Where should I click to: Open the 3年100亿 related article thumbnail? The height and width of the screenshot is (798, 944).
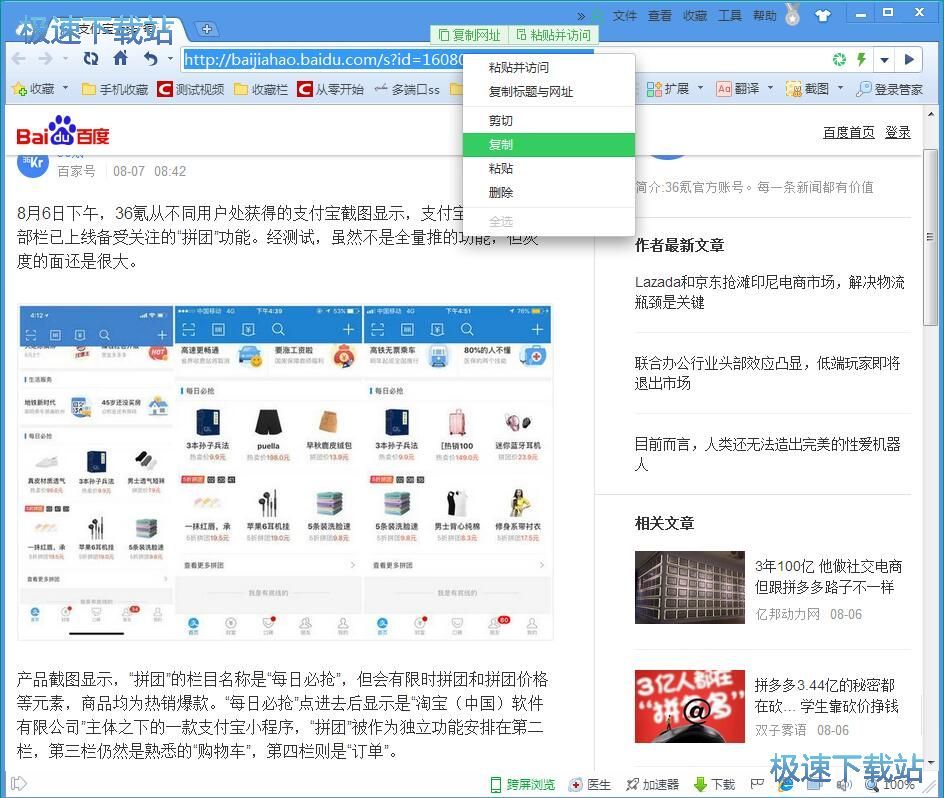690,587
